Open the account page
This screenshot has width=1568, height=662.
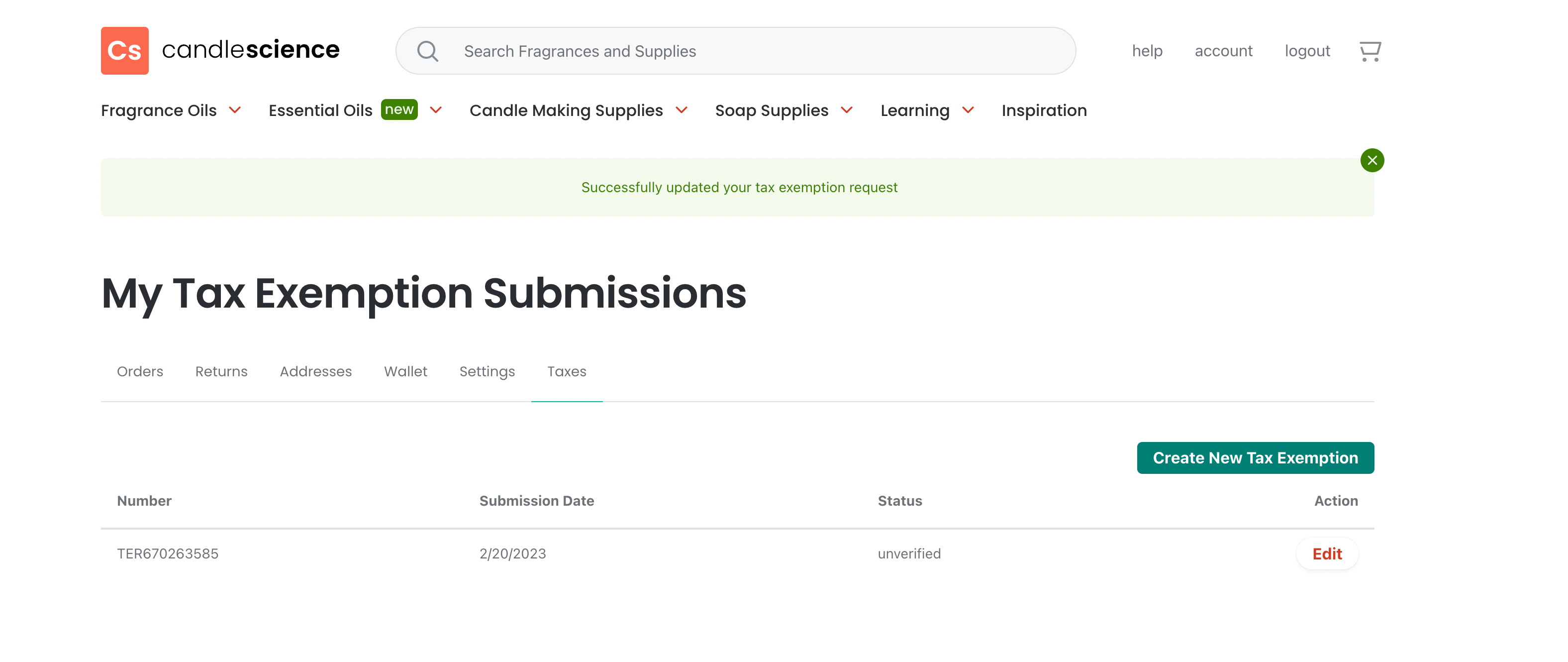click(x=1223, y=51)
